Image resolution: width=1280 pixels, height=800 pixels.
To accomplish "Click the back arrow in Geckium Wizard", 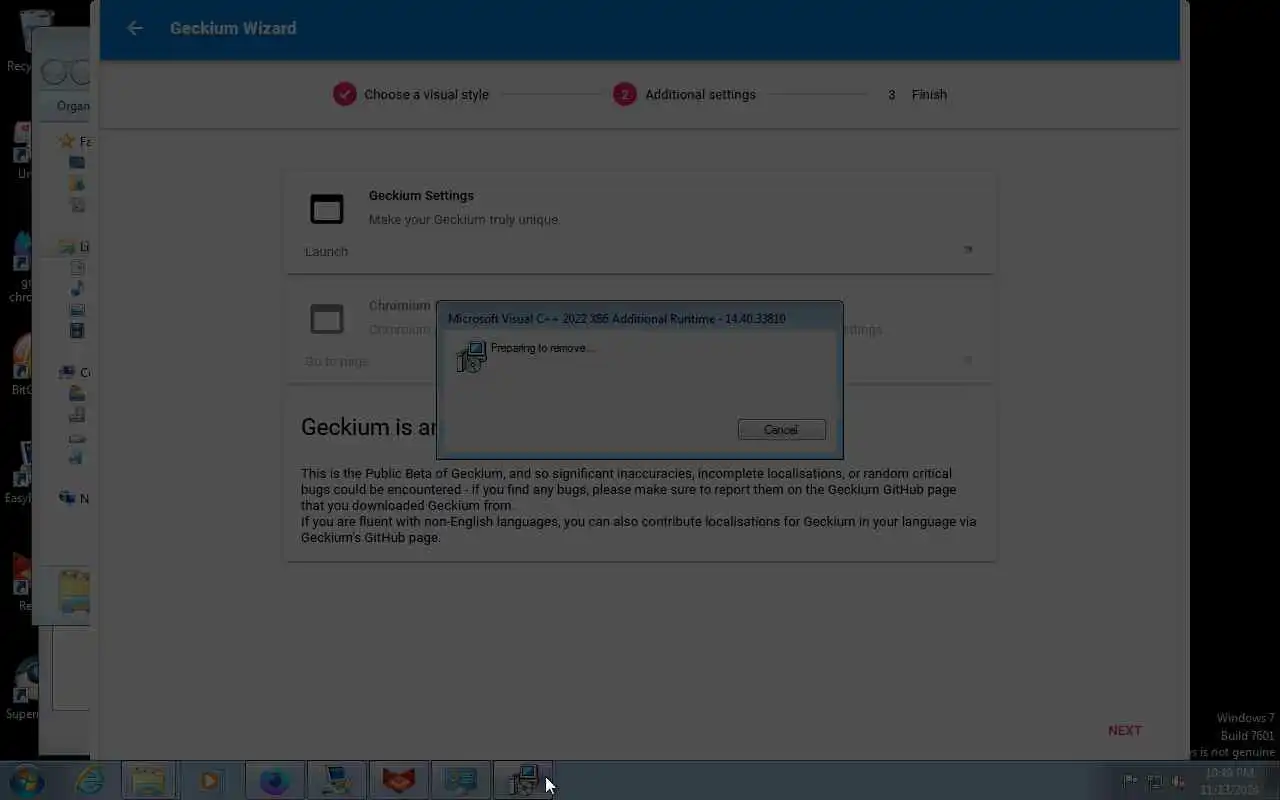I will tap(135, 28).
